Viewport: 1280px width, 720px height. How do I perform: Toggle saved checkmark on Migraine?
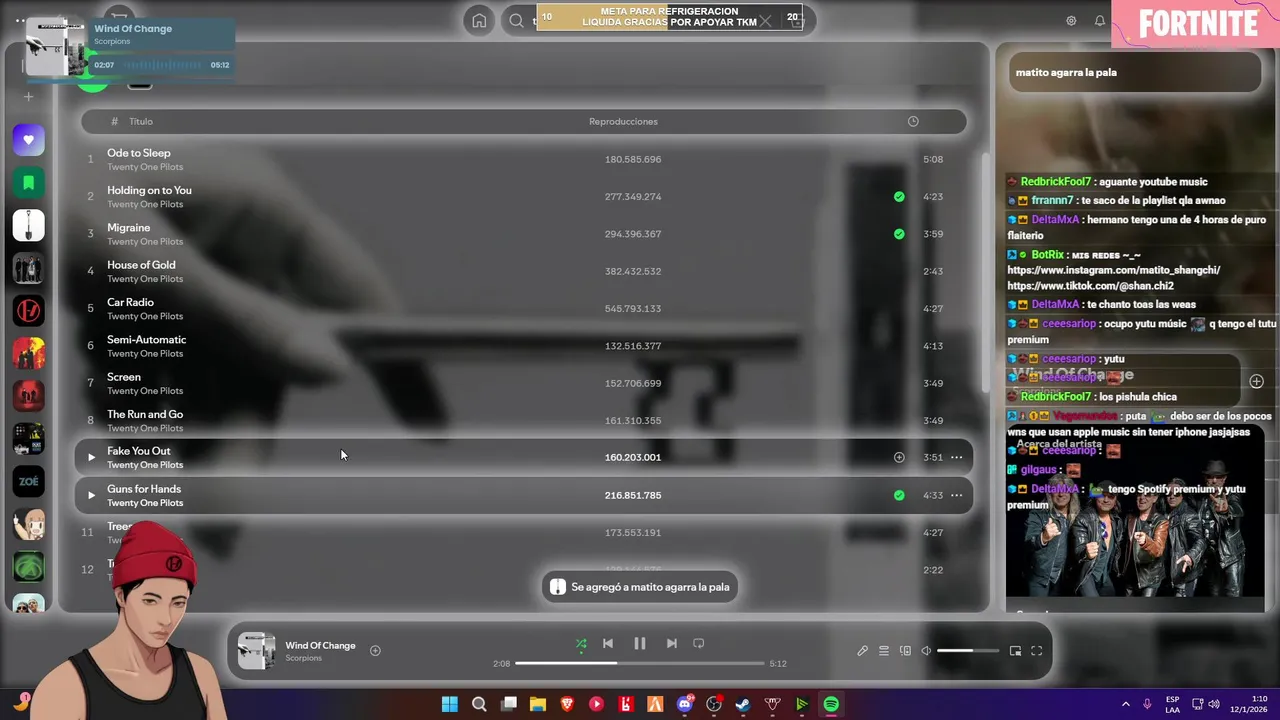click(899, 234)
